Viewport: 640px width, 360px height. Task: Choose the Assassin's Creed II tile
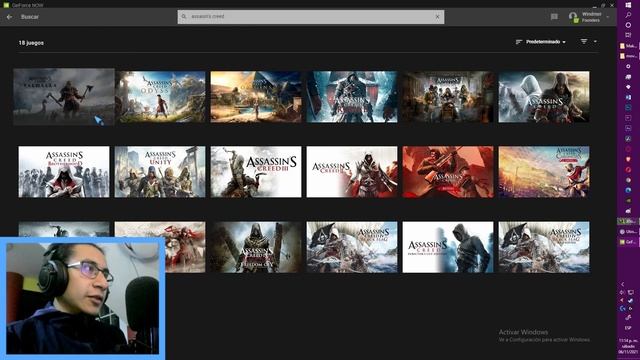(x=352, y=172)
